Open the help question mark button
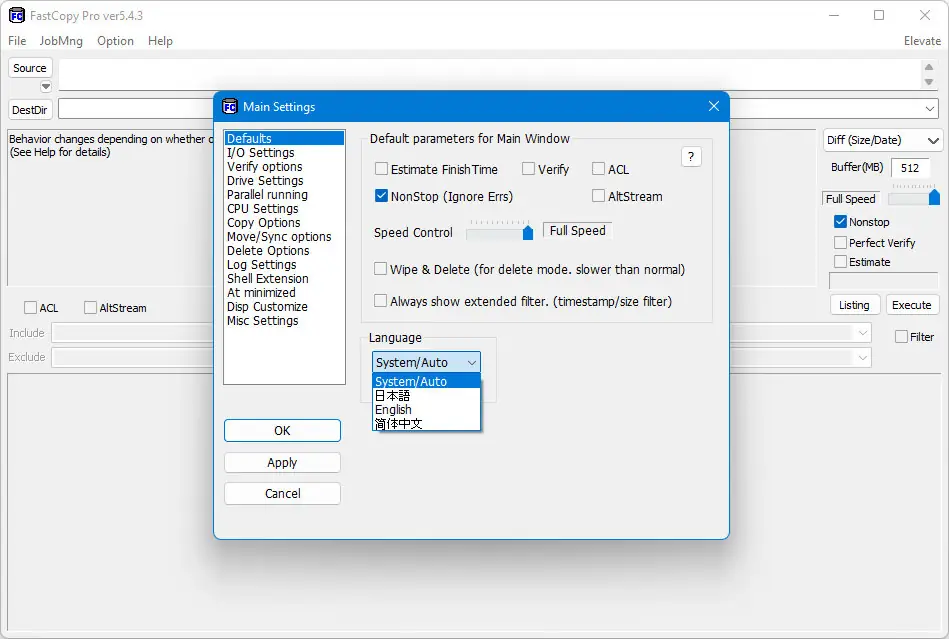Viewport: 949px width, 639px height. click(691, 157)
